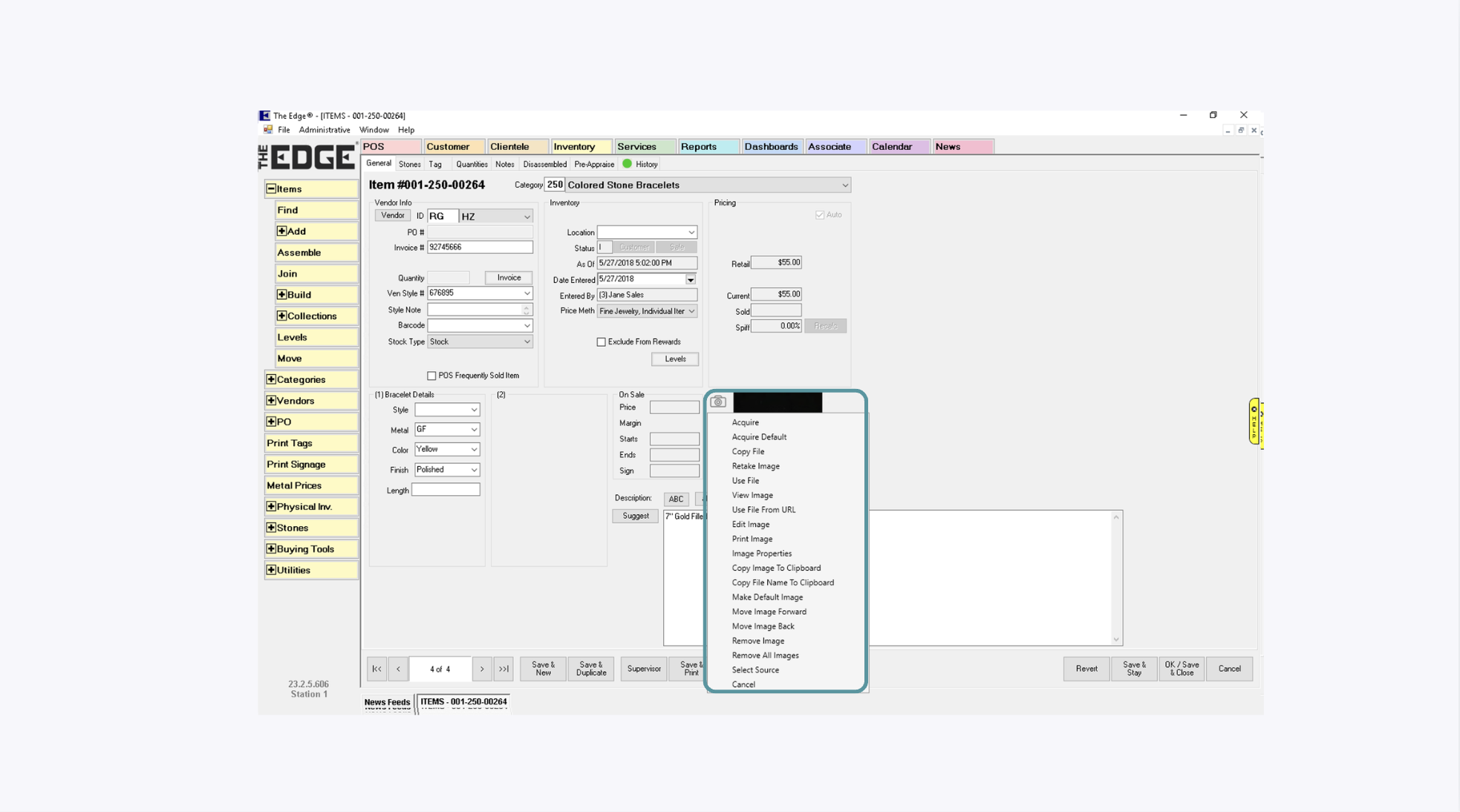1460x812 pixels.
Task: Expand the Categories section
Action: (x=271, y=379)
